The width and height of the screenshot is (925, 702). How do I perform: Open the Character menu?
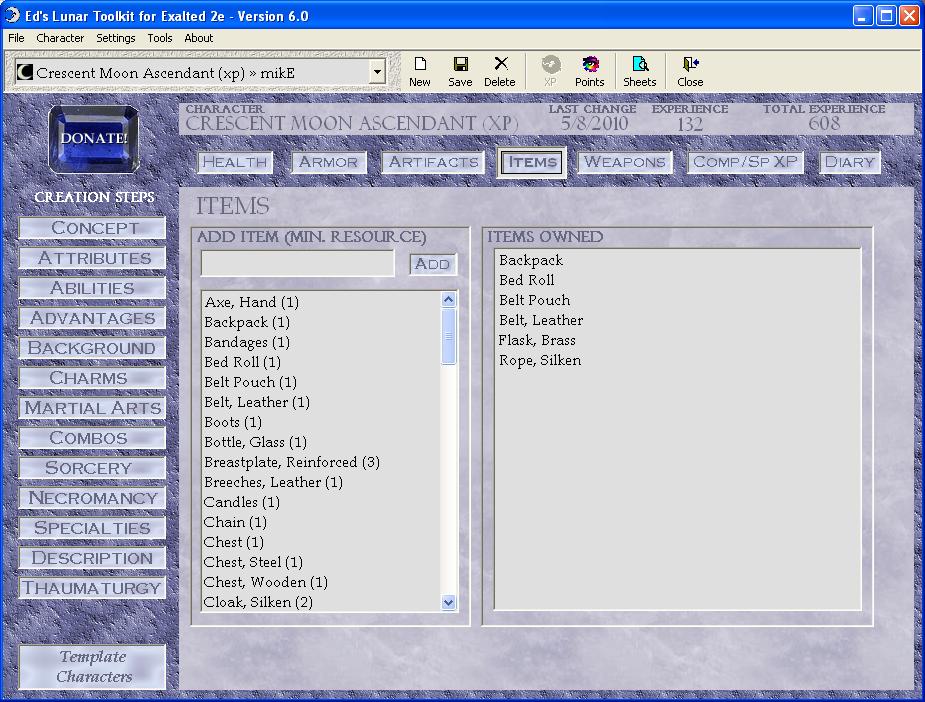[x=60, y=38]
